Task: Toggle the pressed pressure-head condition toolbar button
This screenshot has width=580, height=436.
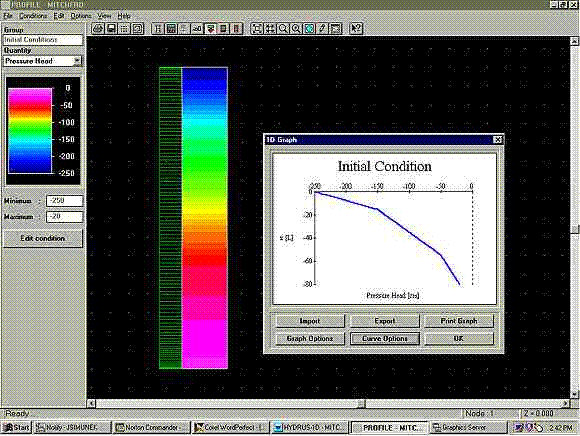Action: [x=210, y=28]
